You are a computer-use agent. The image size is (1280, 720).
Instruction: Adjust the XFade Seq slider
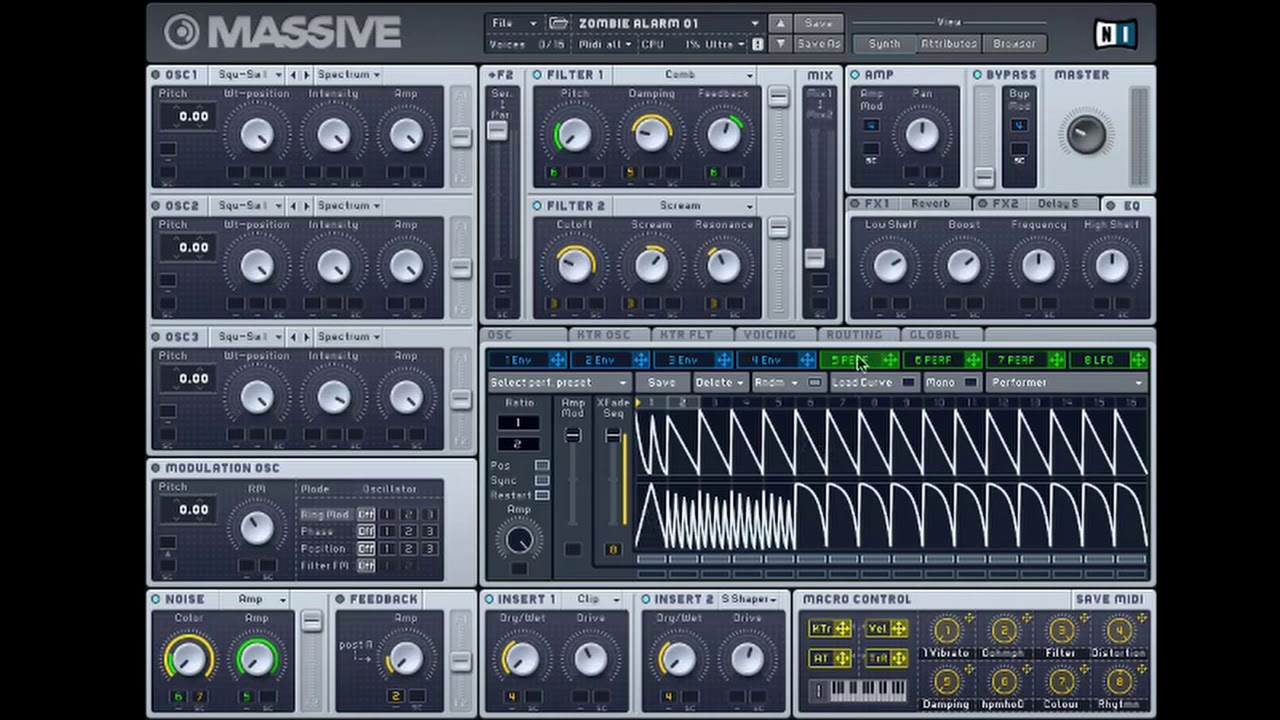click(612, 435)
